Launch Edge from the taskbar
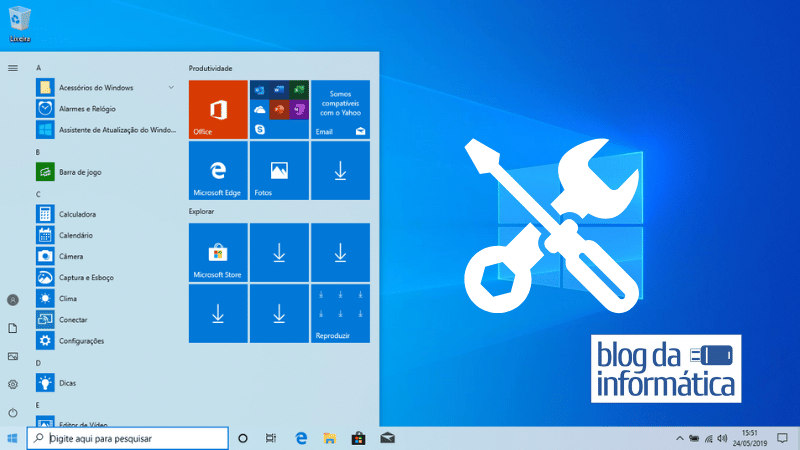This screenshot has height=450, width=800. 301,438
